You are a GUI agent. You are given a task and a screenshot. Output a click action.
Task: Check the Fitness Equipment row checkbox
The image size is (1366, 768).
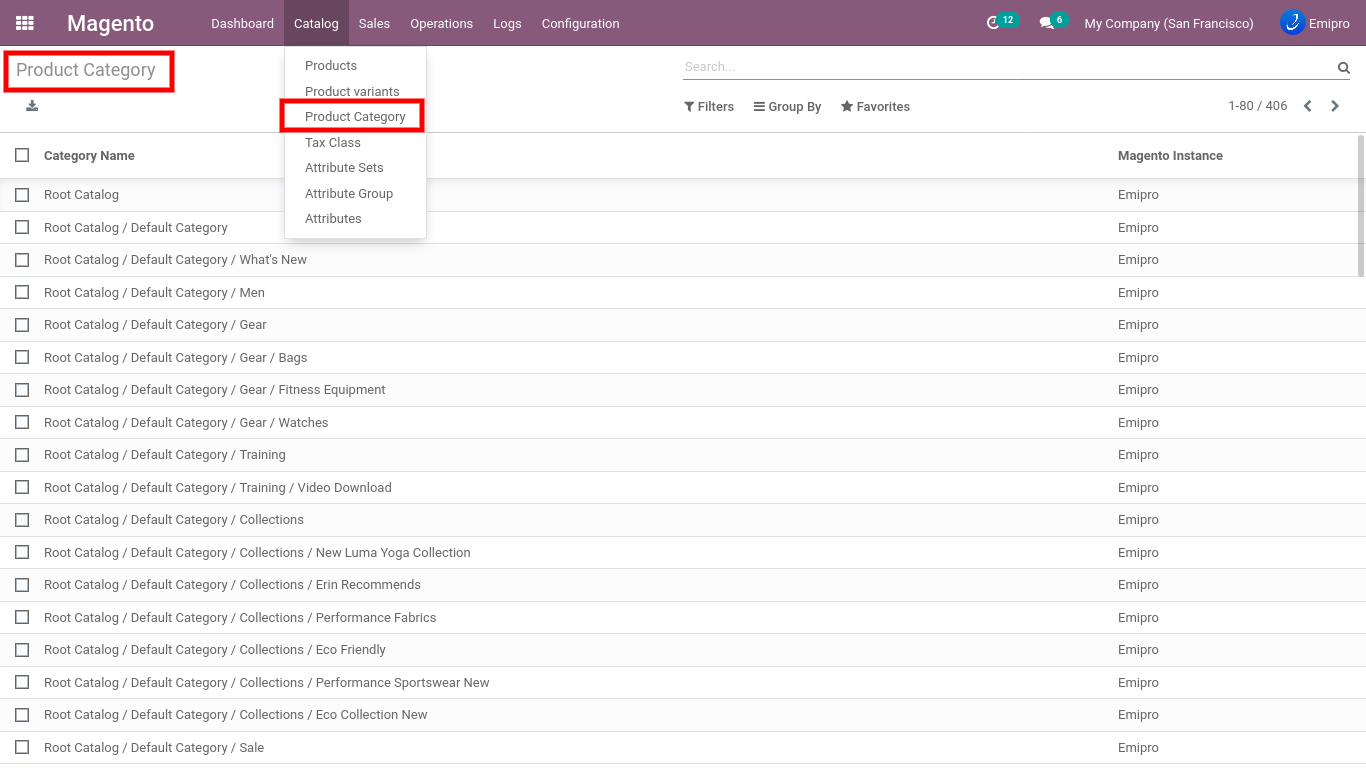22,390
